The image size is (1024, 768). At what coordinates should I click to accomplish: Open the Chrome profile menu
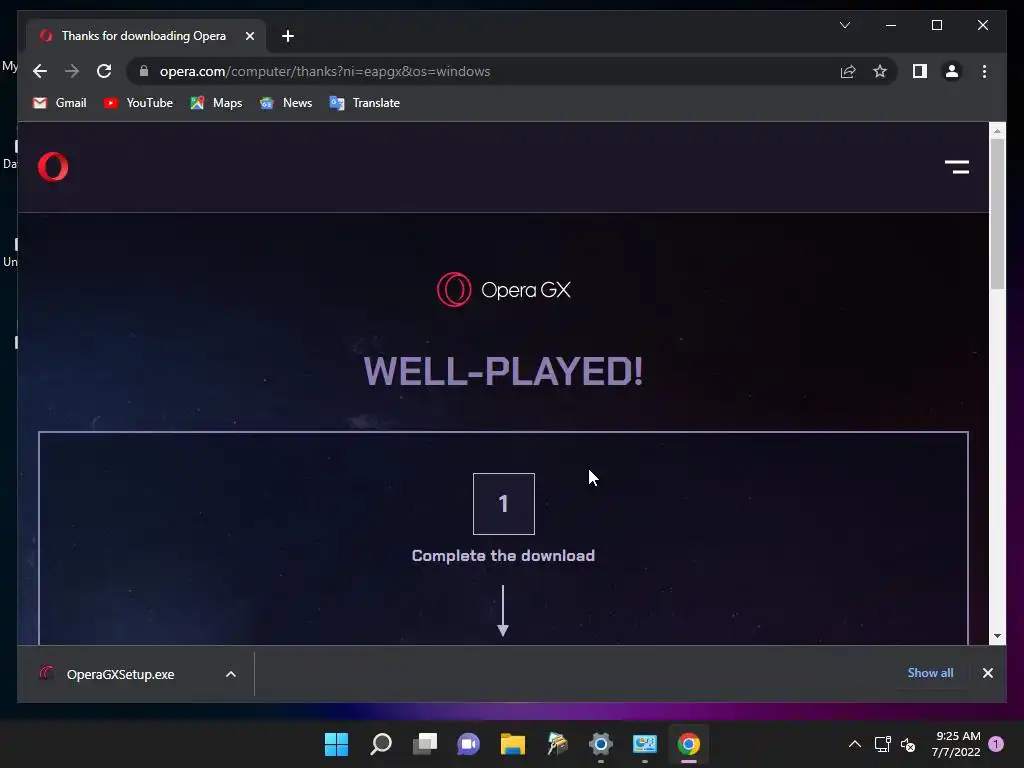coord(952,71)
